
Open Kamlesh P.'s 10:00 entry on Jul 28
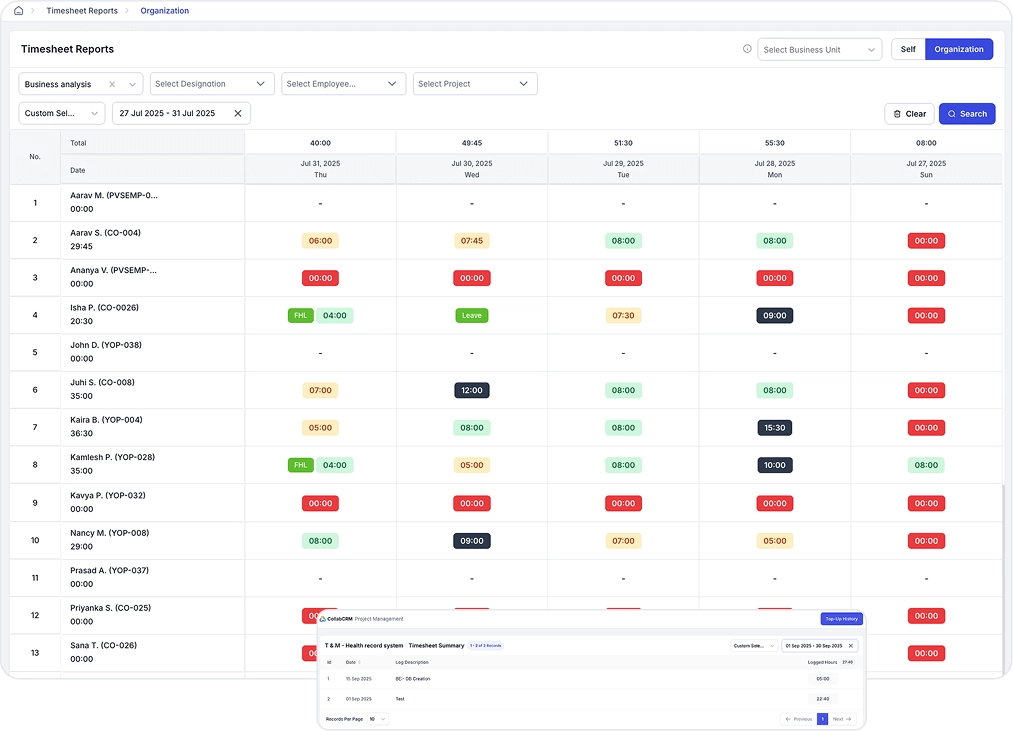pos(775,465)
